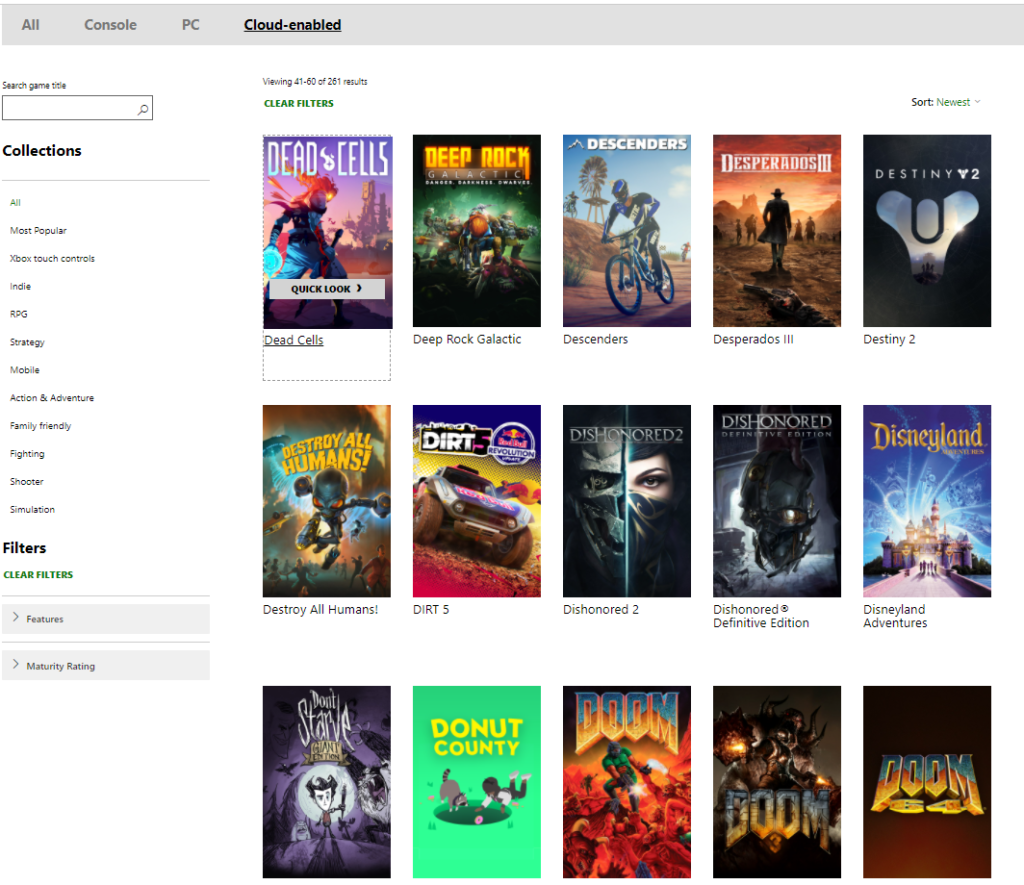Select the Descenders game cover

click(x=626, y=231)
